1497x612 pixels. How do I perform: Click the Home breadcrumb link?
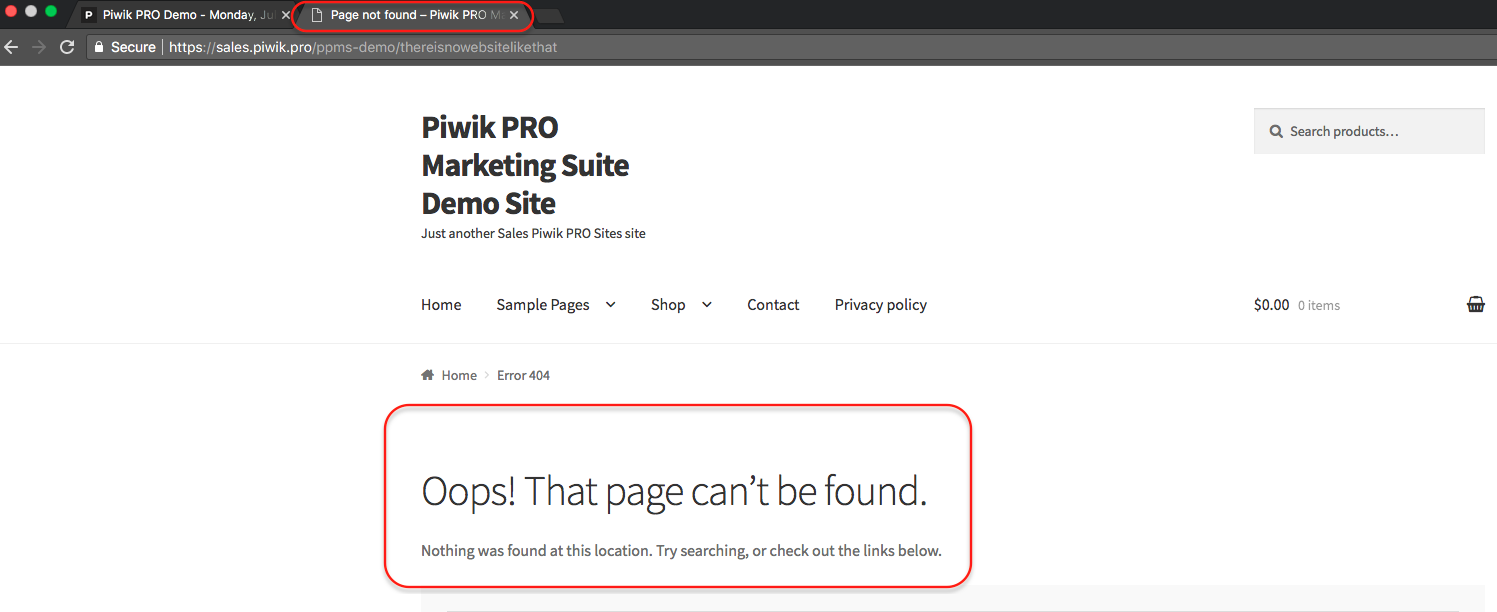[459, 375]
